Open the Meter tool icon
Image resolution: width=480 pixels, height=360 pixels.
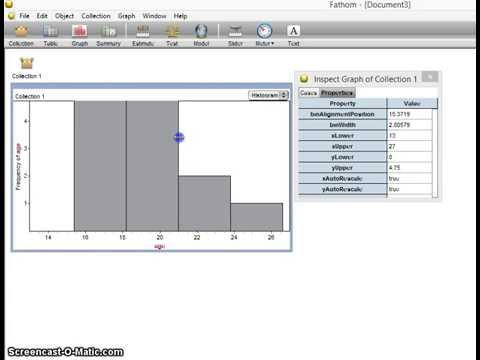coord(264,31)
